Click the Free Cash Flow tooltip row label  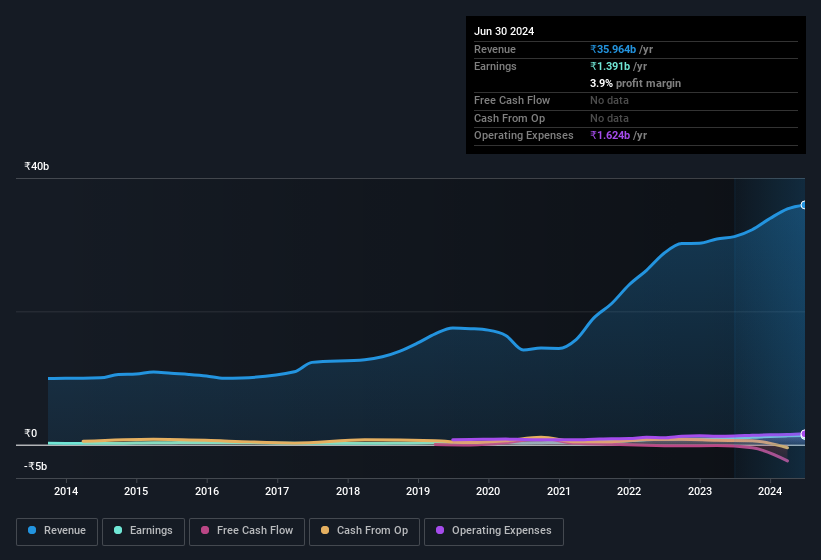tap(512, 100)
